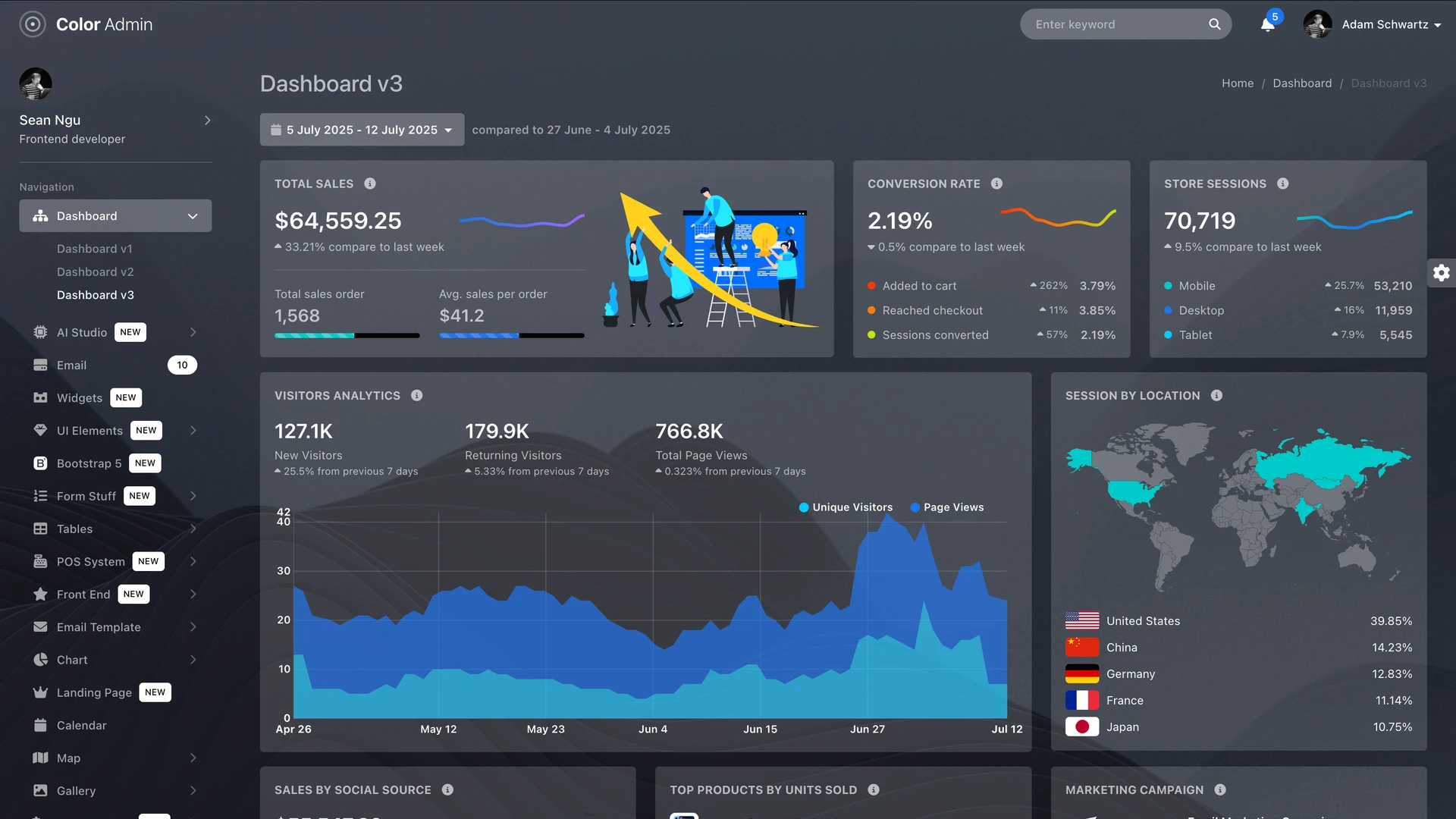Viewport: 1456px width, 819px height.
Task: Focus the Enter keyword search field
Action: 1125,24
